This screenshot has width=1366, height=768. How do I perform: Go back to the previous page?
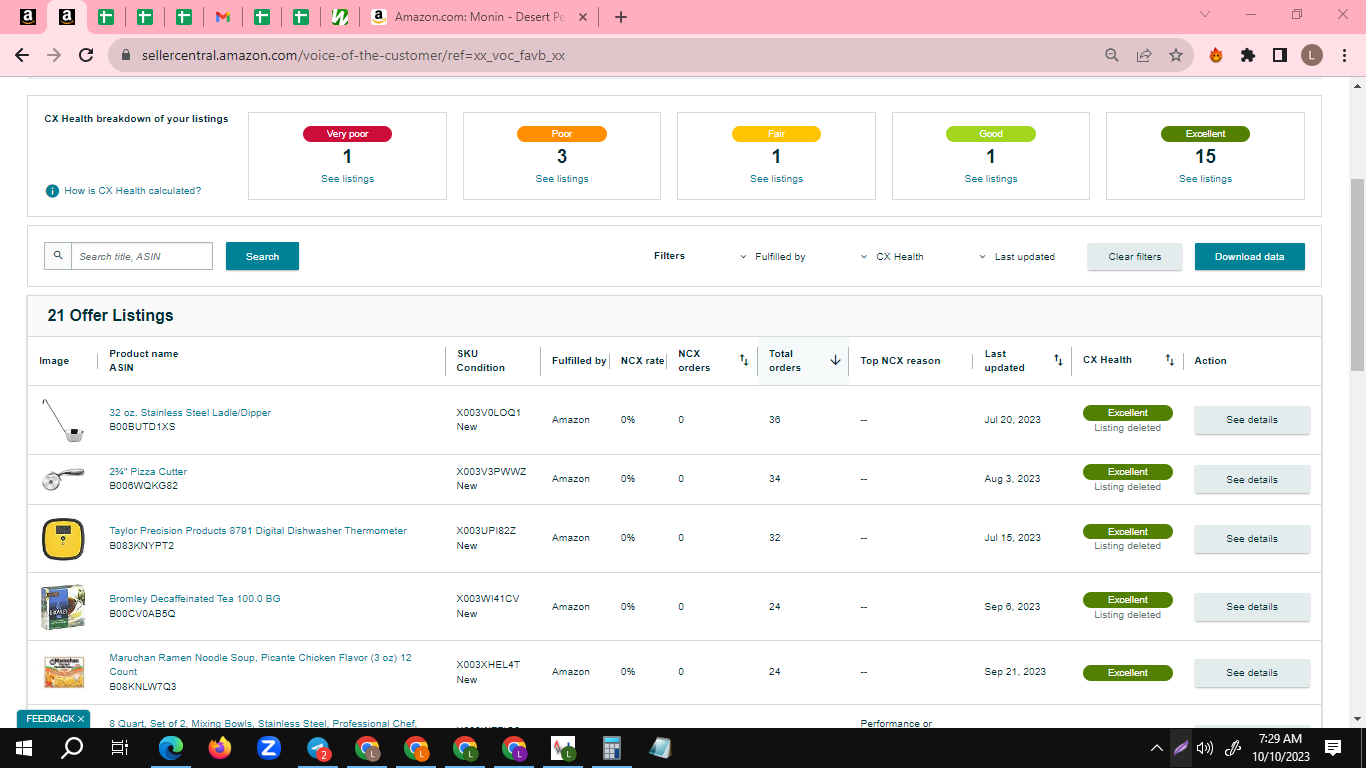(22, 55)
